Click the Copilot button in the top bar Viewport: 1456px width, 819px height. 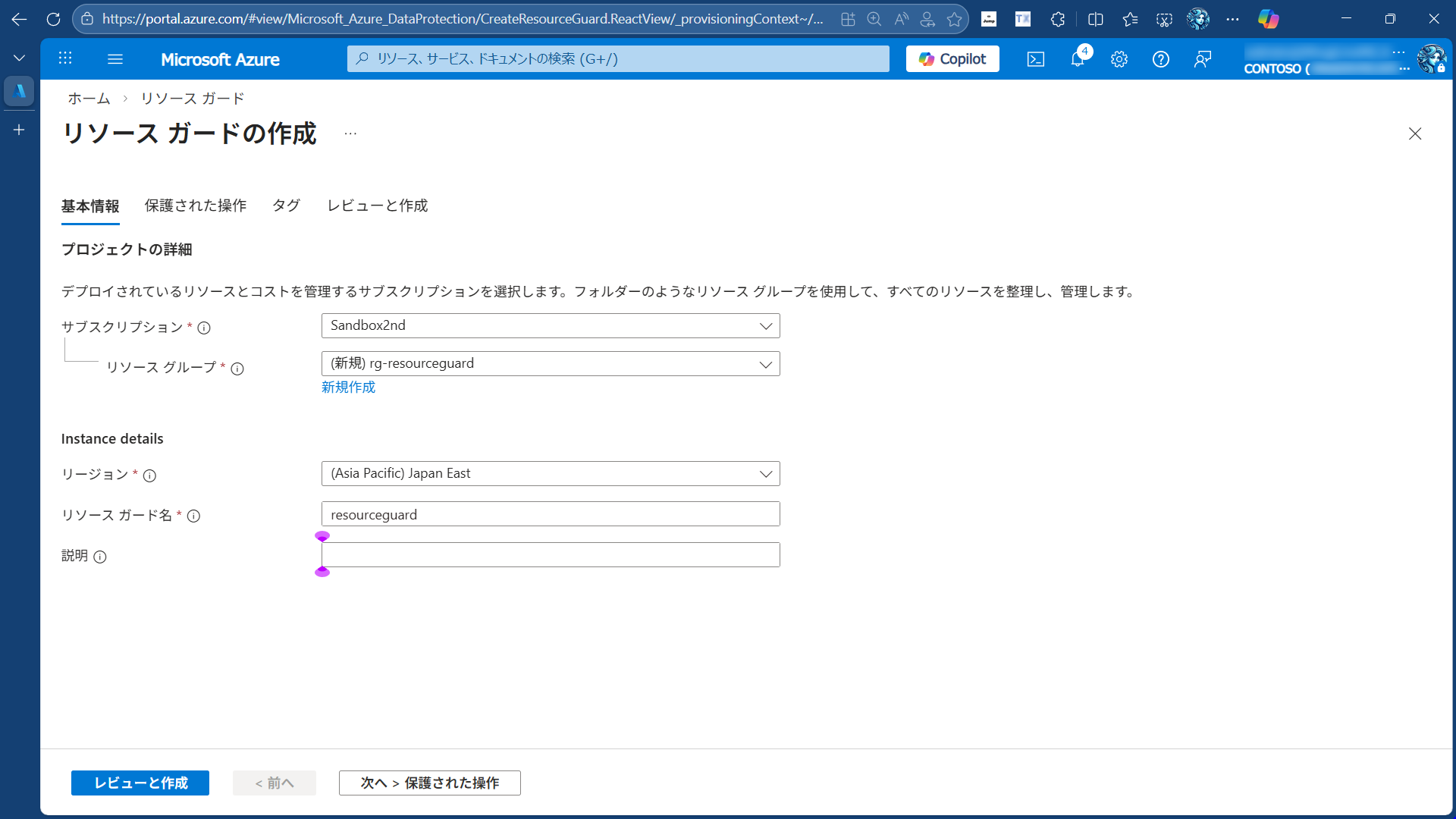[x=952, y=58]
